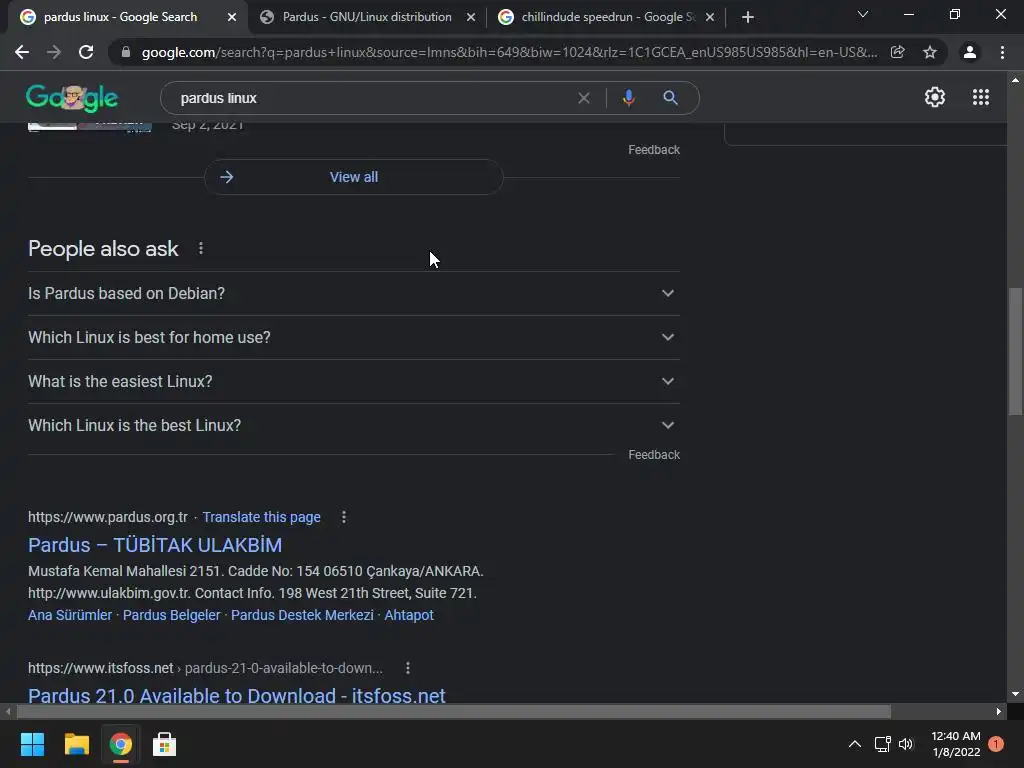1024x768 pixels.
Task: Open the notification badge in the tray
Action: [996, 744]
